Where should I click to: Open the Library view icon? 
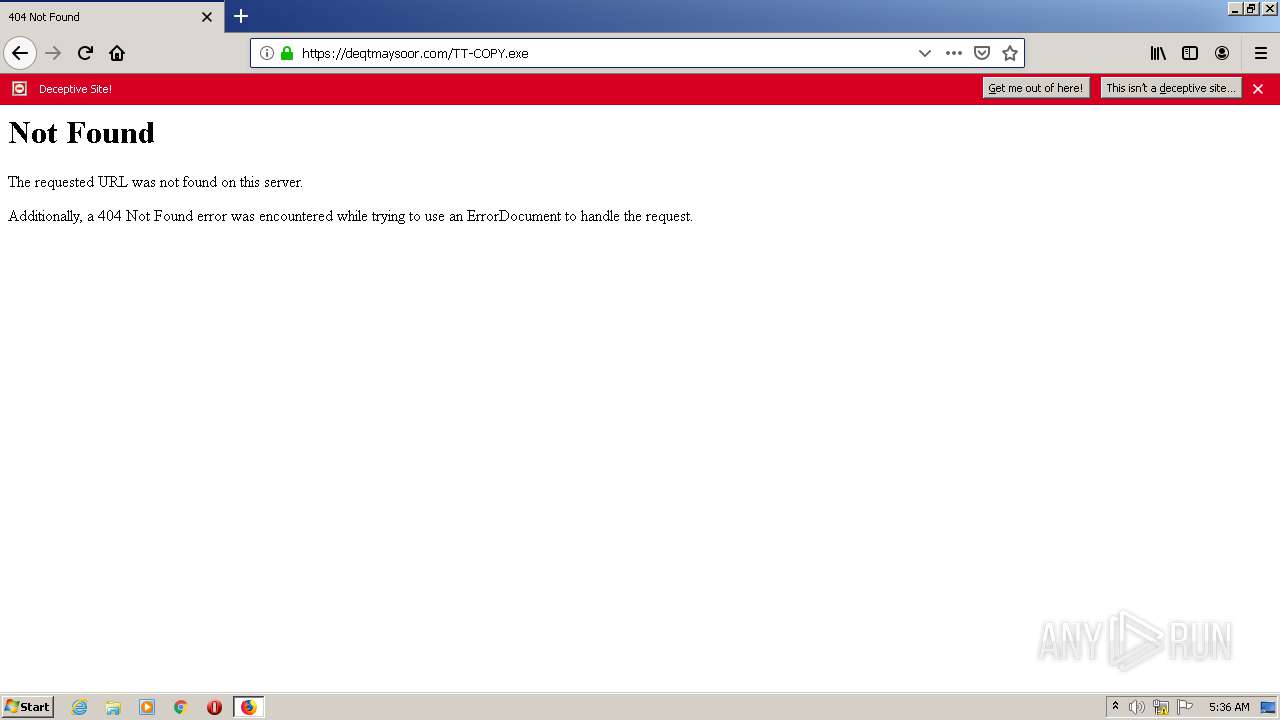1158,53
